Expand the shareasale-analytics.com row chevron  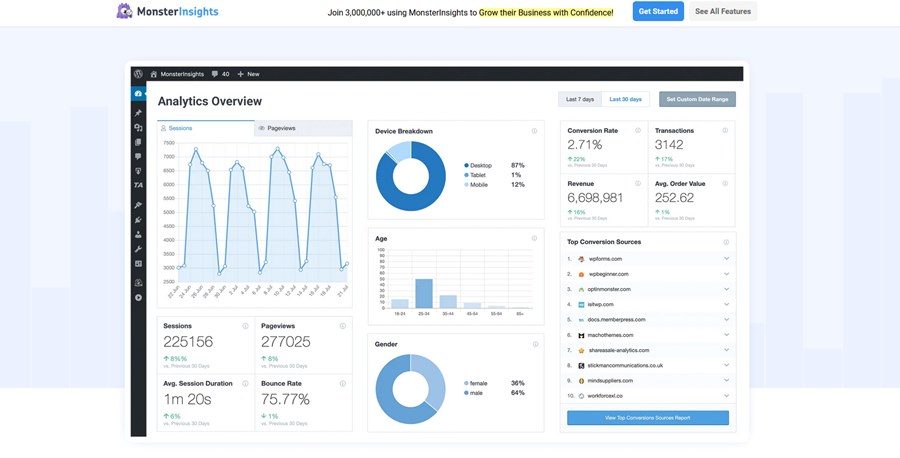pyautogui.click(x=727, y=350)
